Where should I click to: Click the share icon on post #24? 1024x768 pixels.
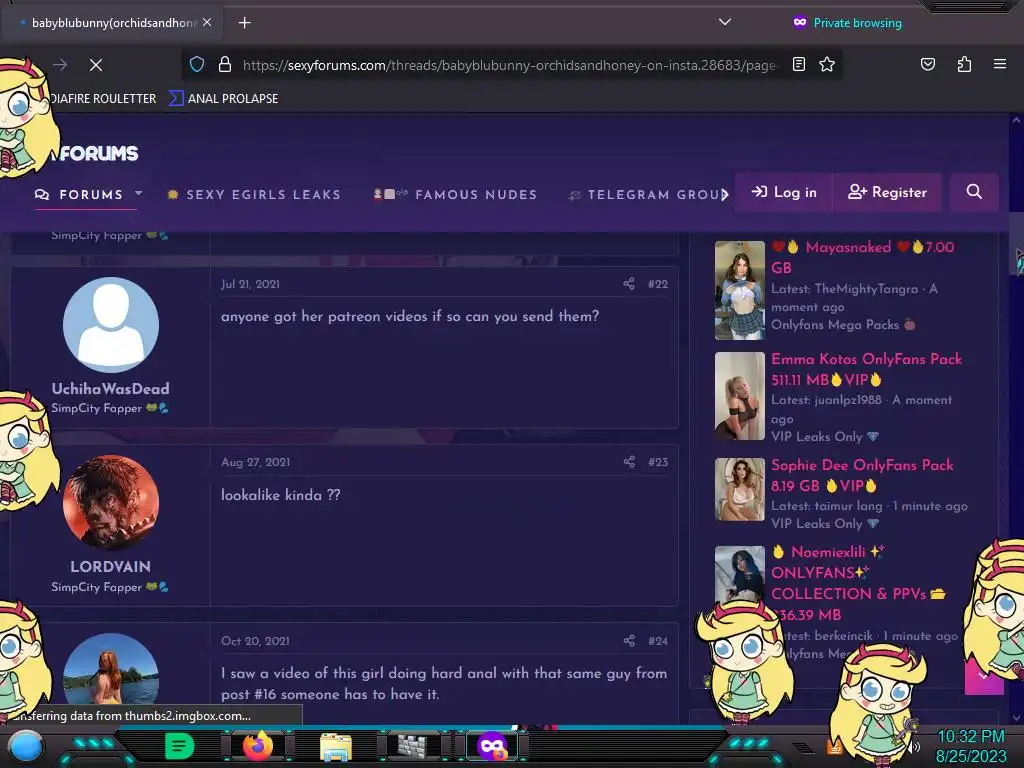629,641
